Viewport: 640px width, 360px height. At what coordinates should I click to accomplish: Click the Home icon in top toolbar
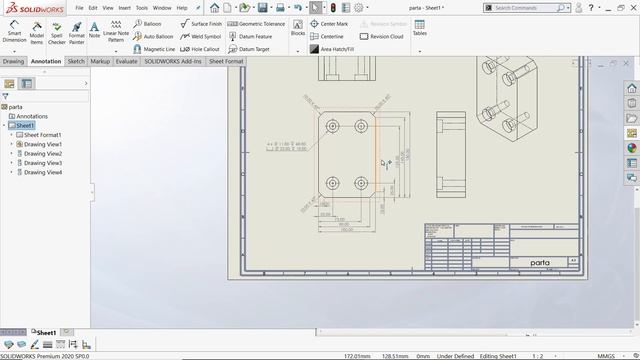click(x=215, y=7)
